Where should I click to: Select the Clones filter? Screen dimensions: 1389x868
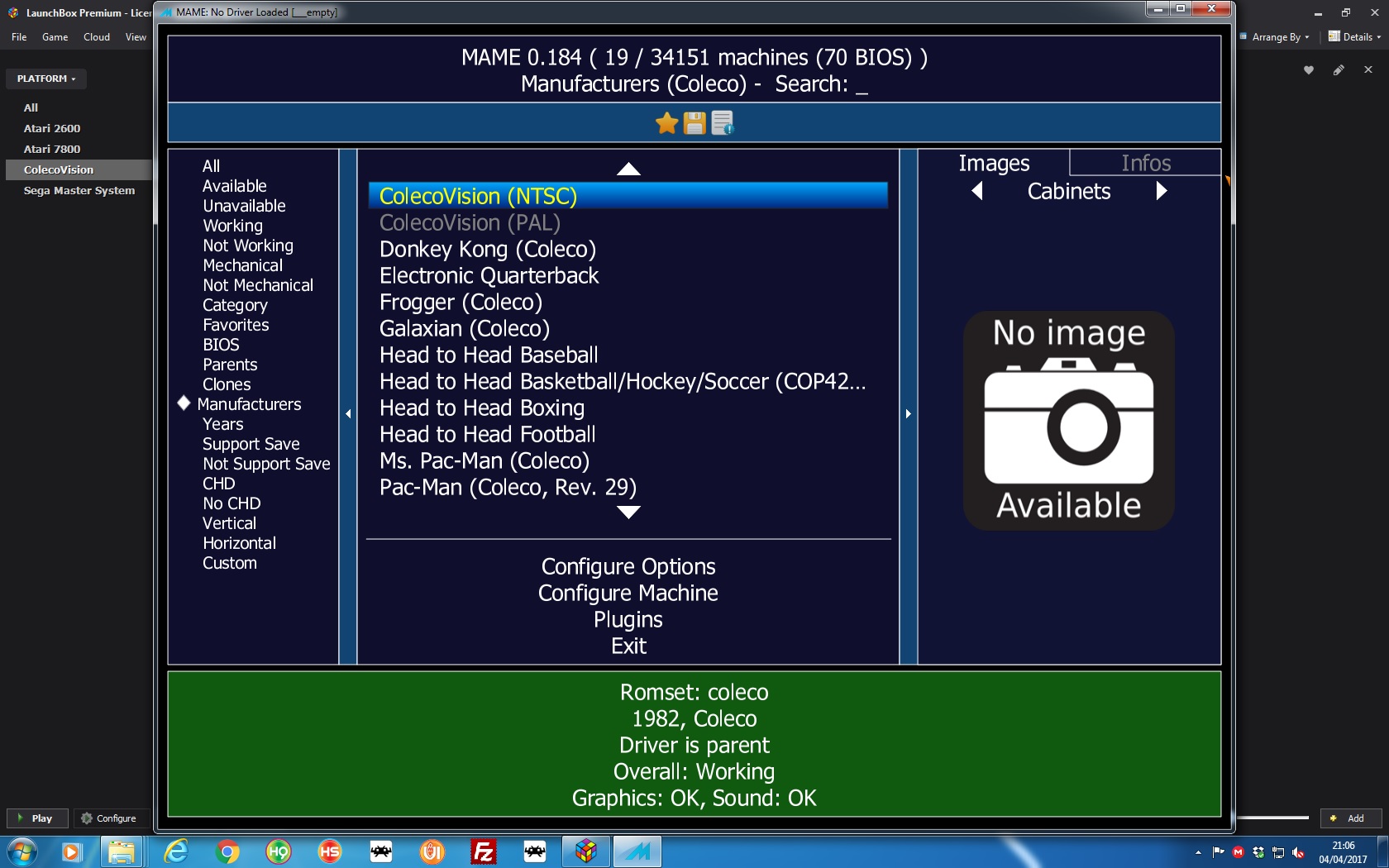pyautogui.click(x=227, y=384)
